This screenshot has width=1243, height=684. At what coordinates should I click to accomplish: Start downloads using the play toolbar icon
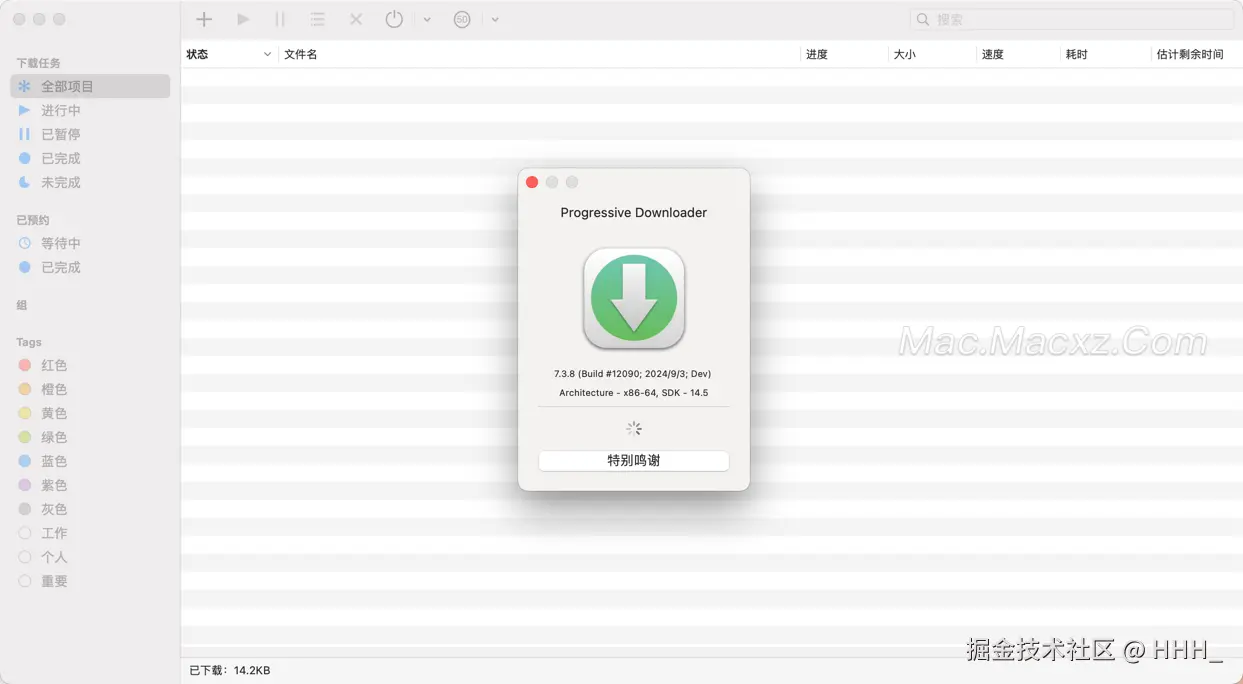tap(243, 19)
